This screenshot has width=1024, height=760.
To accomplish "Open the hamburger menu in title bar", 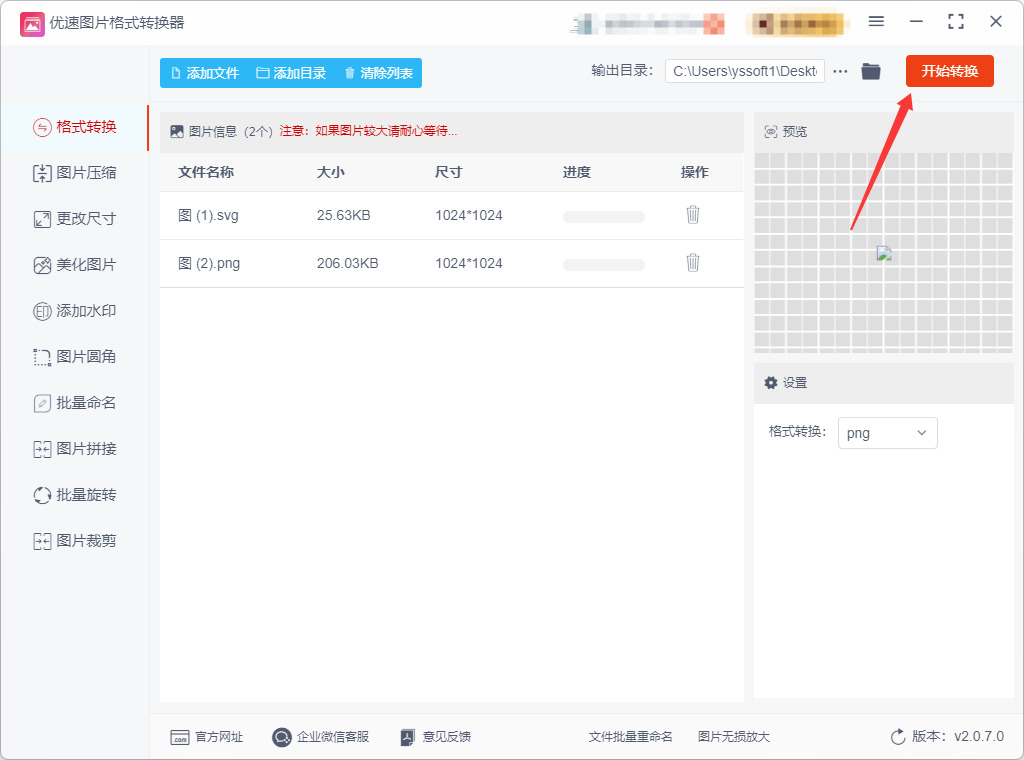I will coord(876,22).
